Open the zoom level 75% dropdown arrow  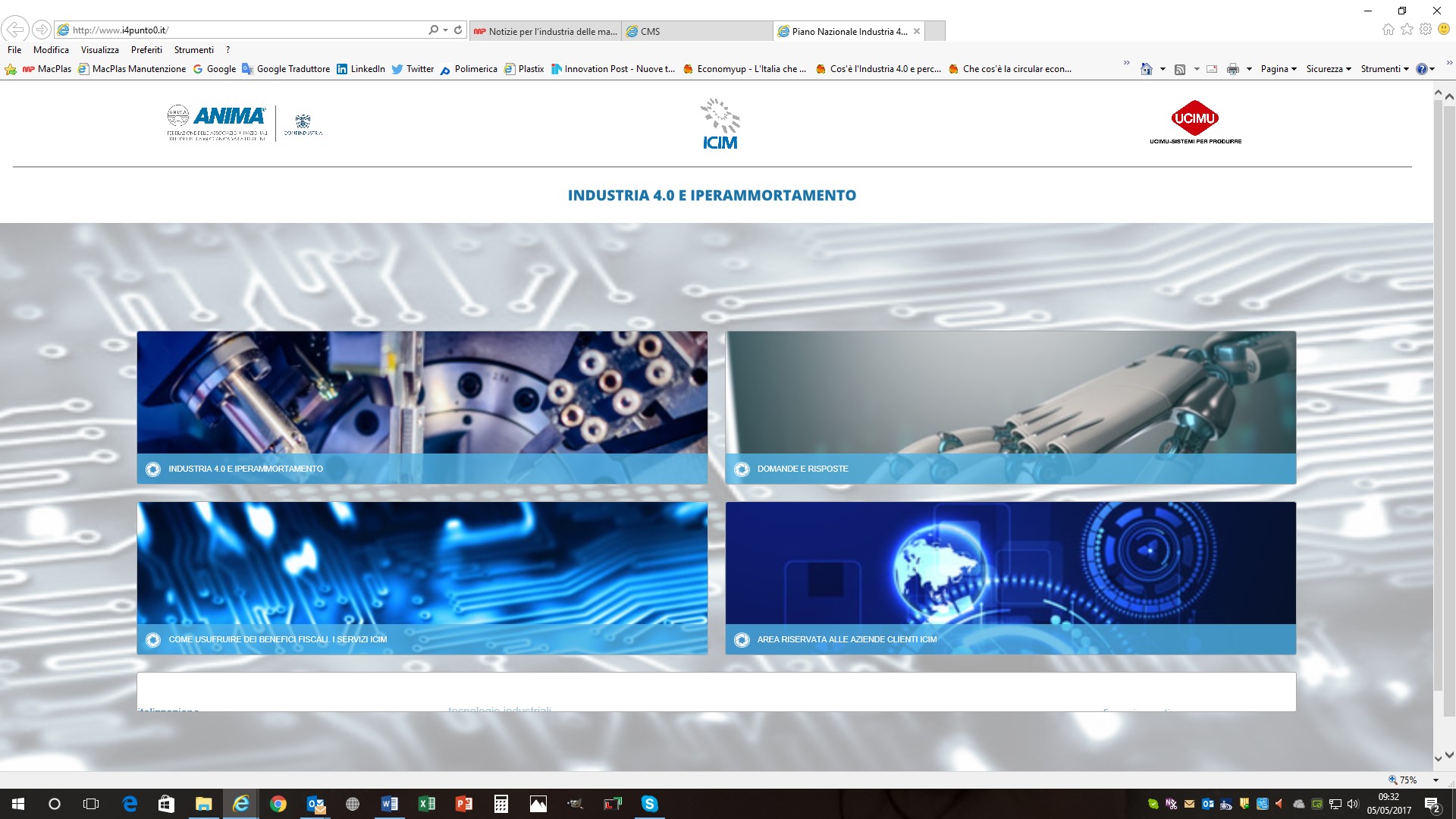(x=1435, y=780)
